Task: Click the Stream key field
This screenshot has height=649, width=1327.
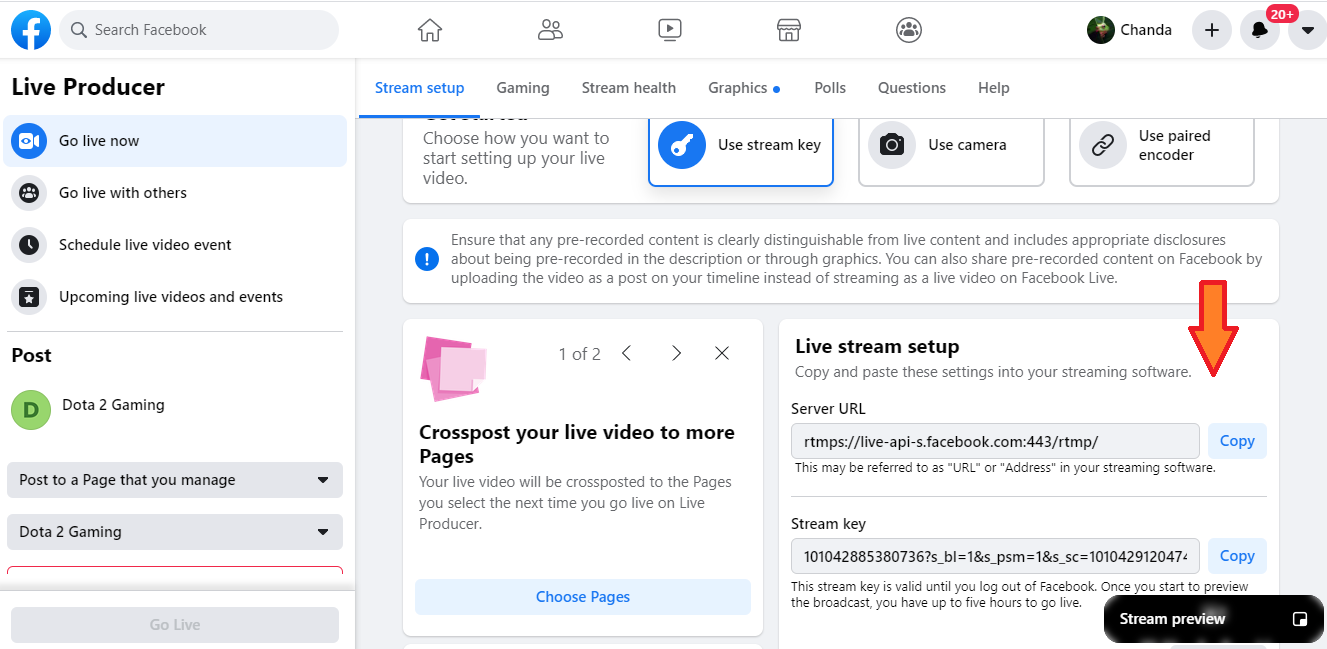Action: tap(995, 556)
